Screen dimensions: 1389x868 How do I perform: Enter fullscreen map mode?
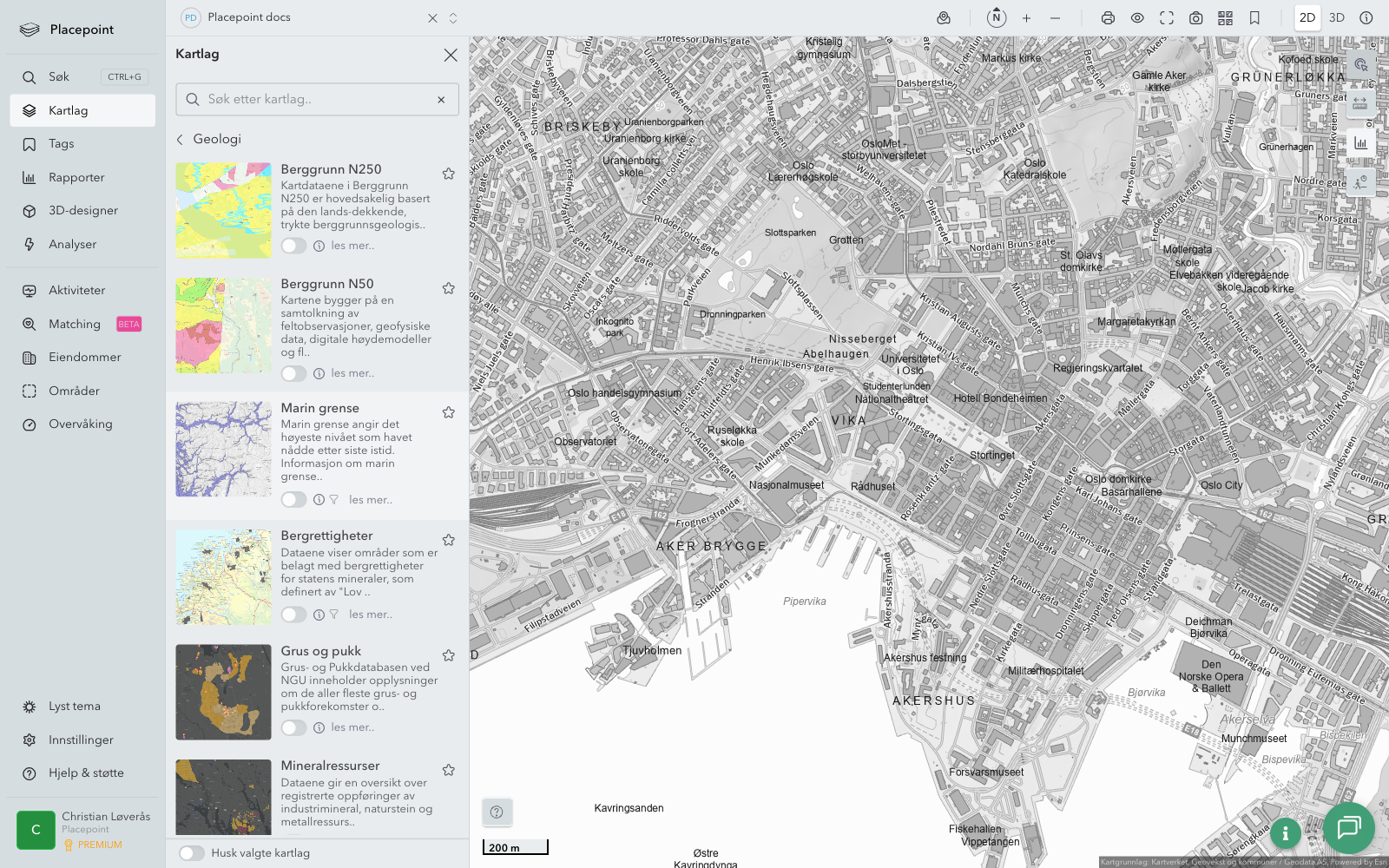1167,18
